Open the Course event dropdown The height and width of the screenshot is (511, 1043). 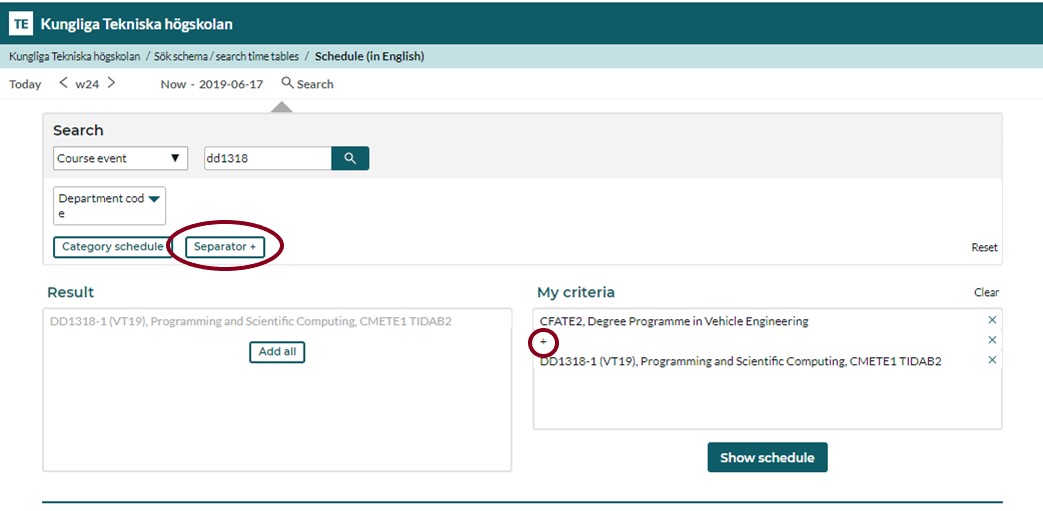(120, 158)
